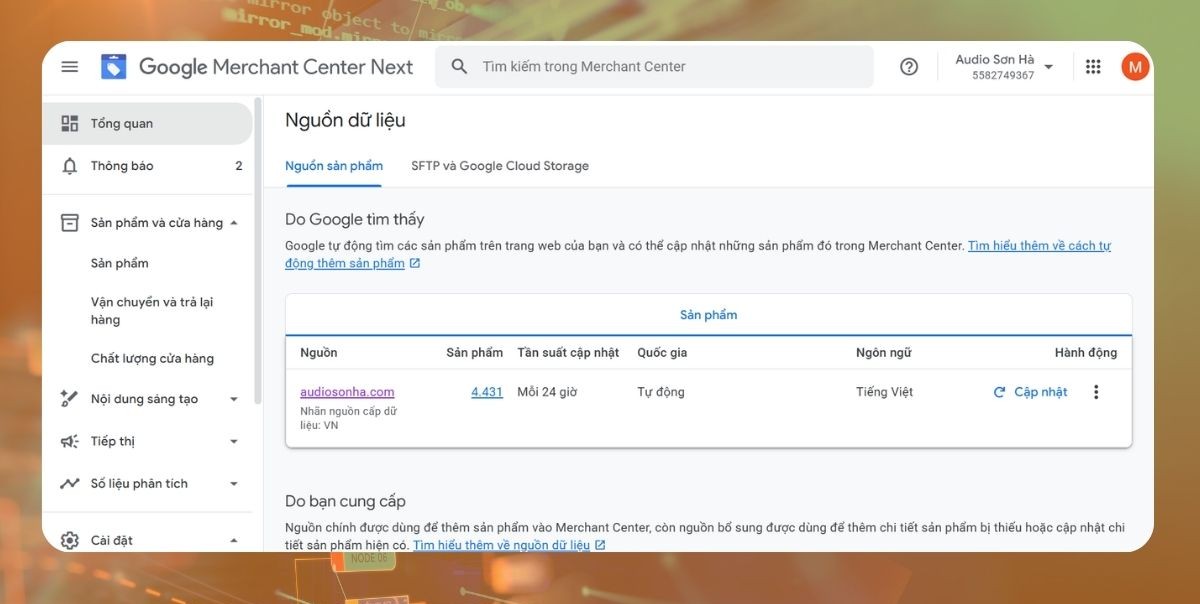Screen dimensions: 1200x604
Task: Click the Cài đặt gear icon
Action: [x=69, y=540]
